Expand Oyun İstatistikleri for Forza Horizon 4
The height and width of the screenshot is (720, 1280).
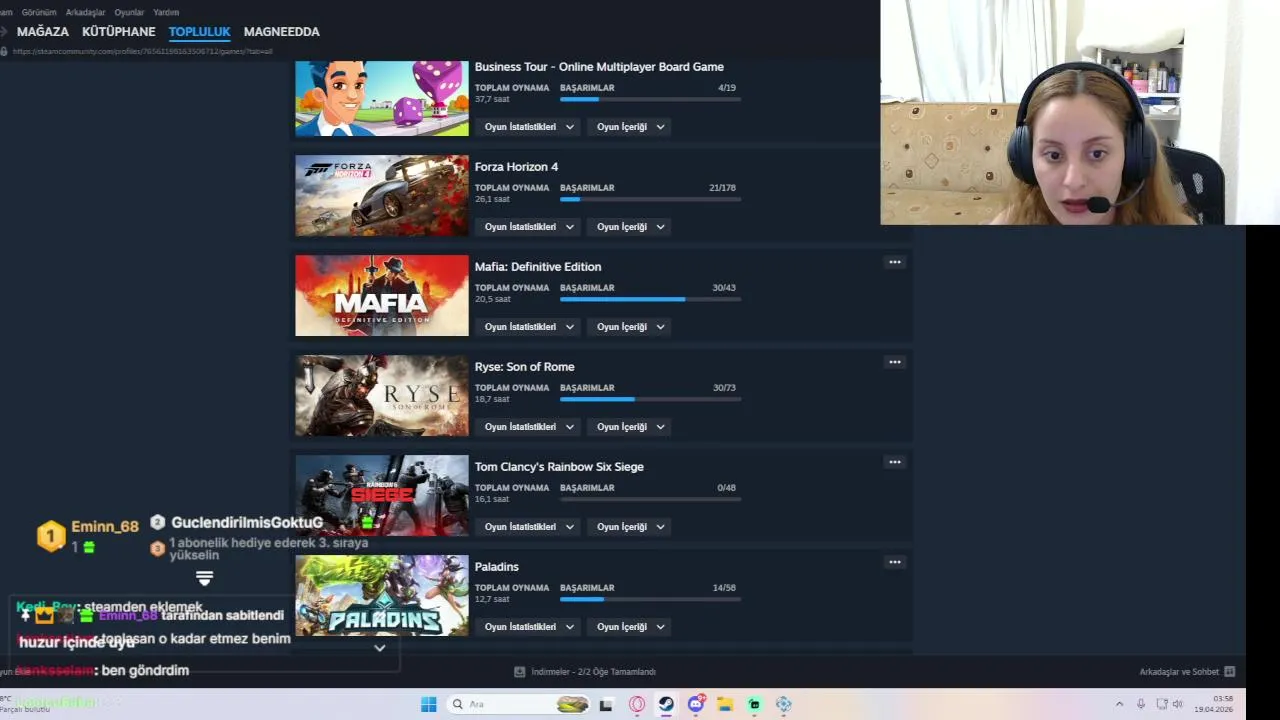528,227
